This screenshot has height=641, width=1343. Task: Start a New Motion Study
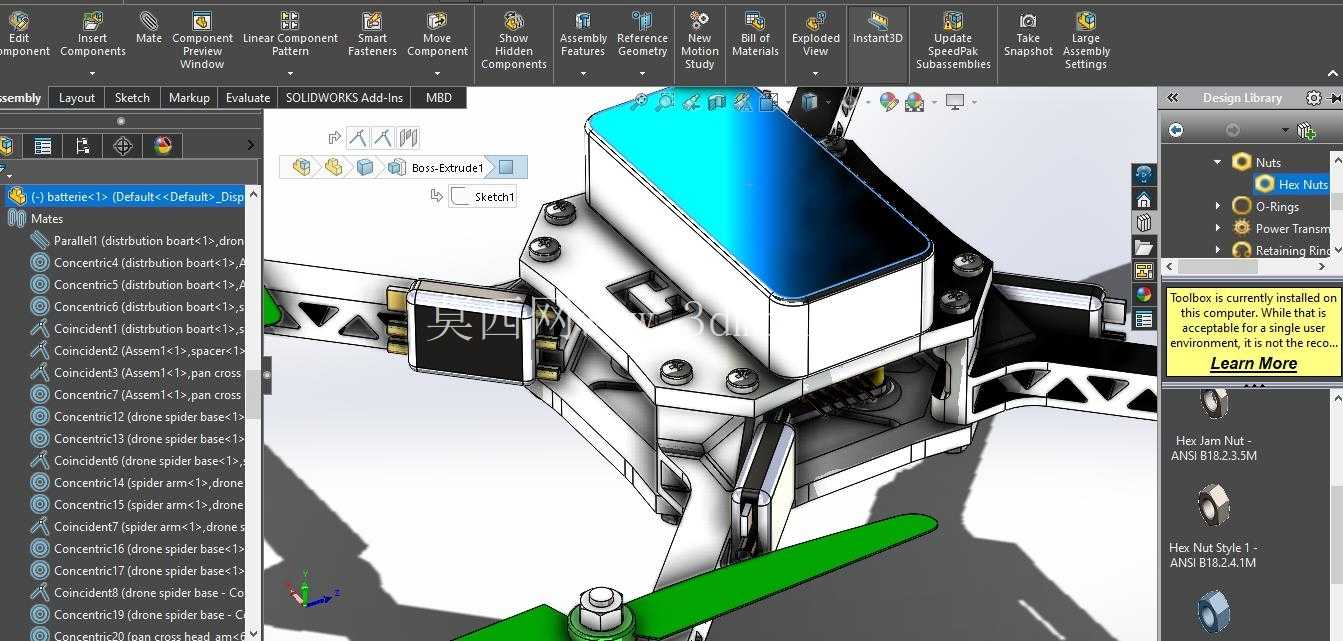click(x=700, y=41)
